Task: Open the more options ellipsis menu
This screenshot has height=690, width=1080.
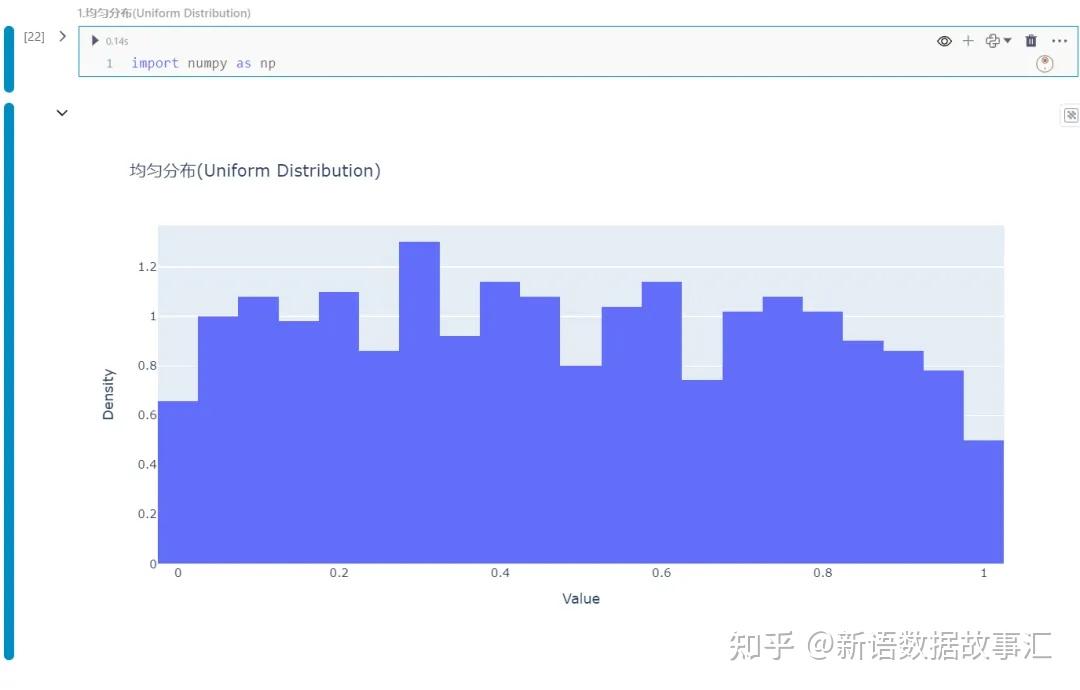Action: tap(1060, 41)
